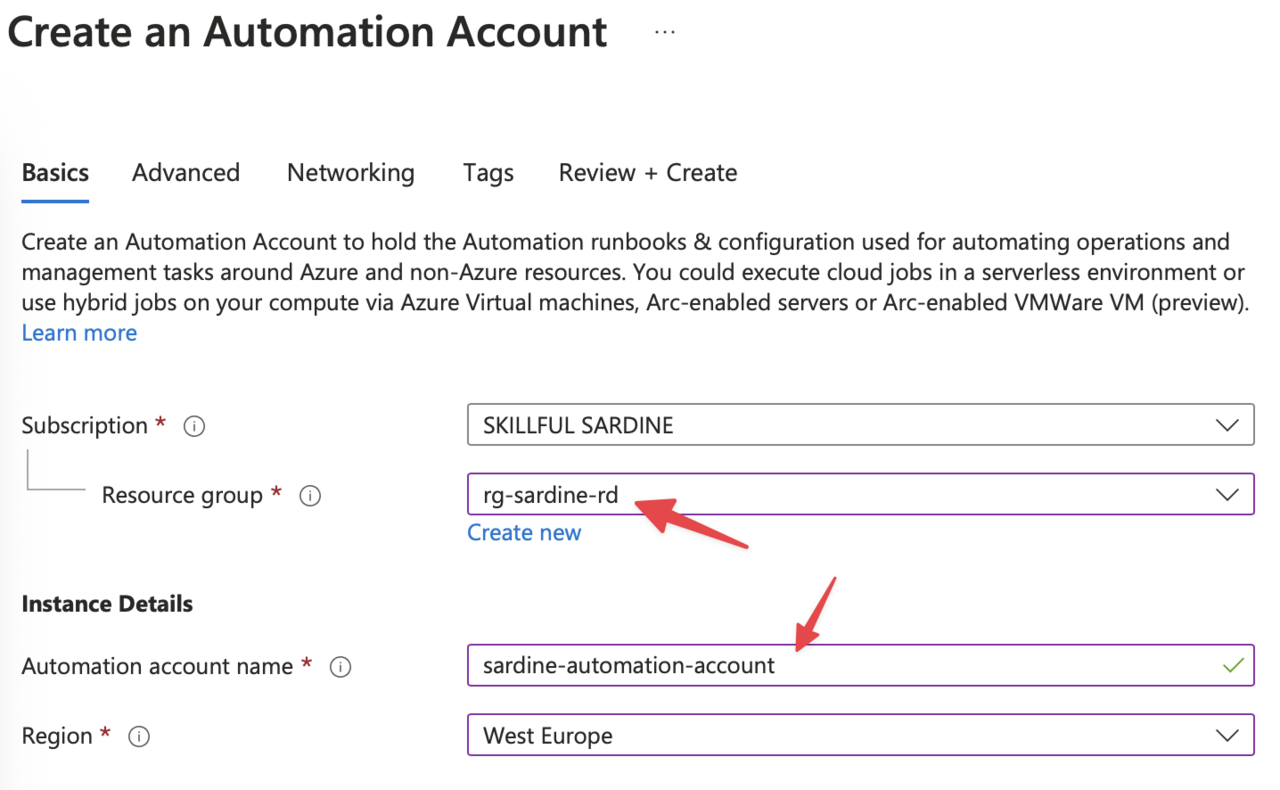The image size is (1280, 790).
Task: Click the Subscription field label
Action: click(85, 426)
